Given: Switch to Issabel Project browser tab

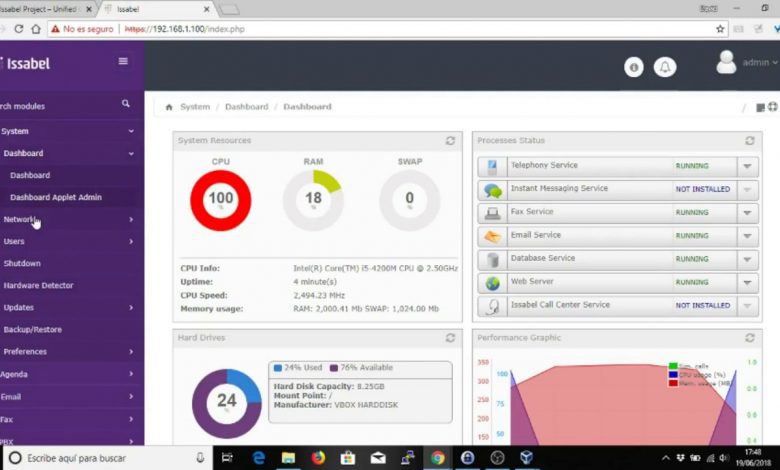Looking at the screenshot, I should coord(47,9).
